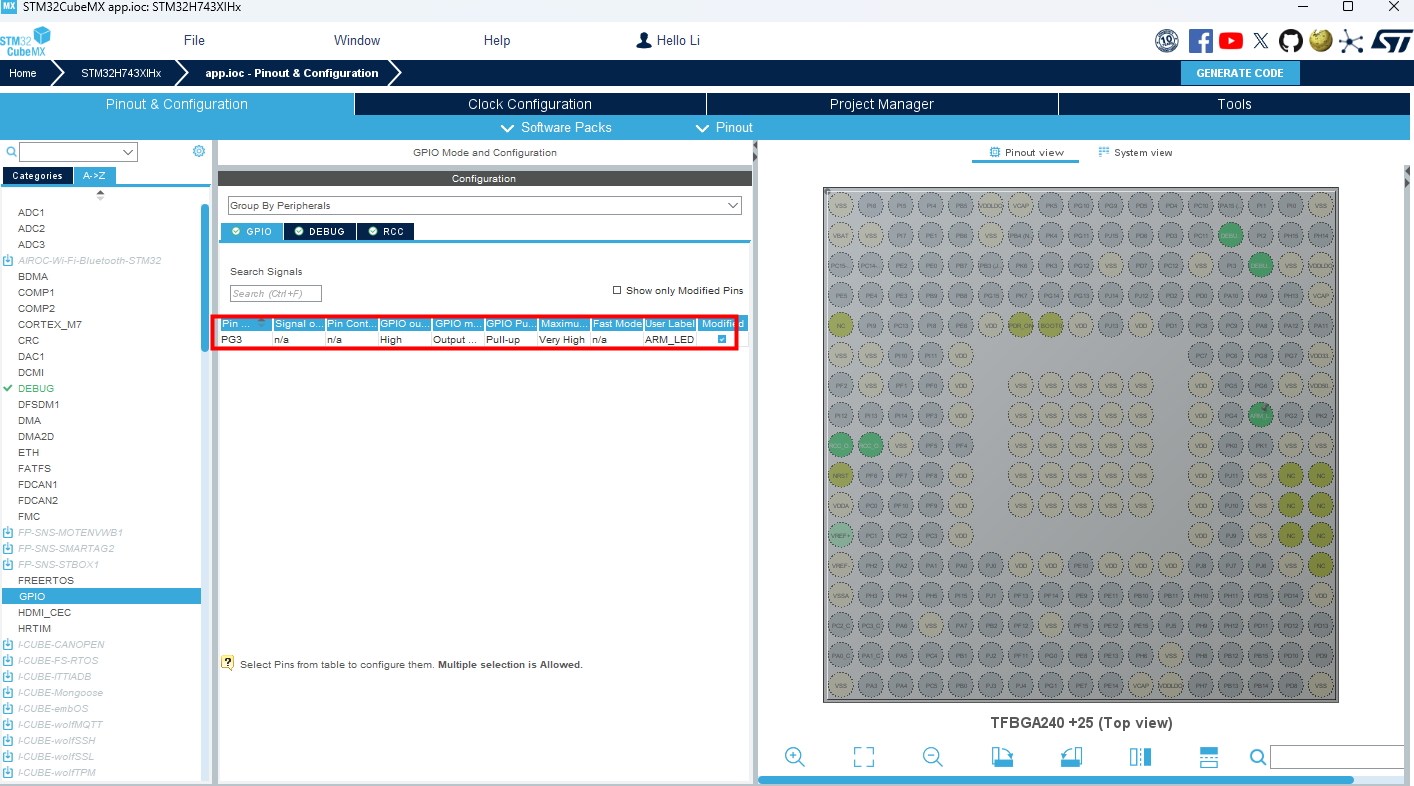Open the DEBUG configuration tab
The height and width of the screenshot is (786, 1414).
click(x=320, y=231)
